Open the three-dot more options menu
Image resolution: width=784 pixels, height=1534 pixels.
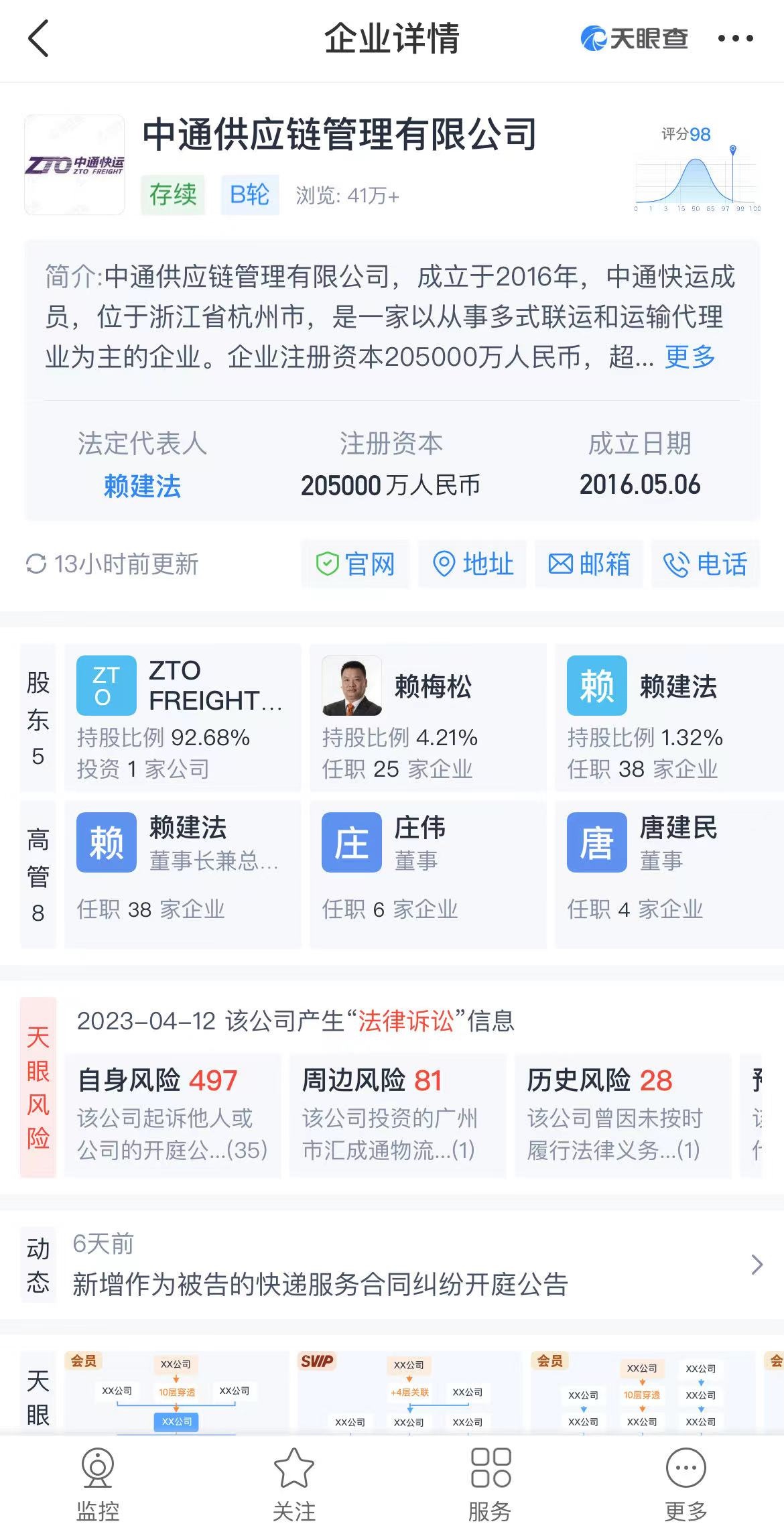pos(735,38)
